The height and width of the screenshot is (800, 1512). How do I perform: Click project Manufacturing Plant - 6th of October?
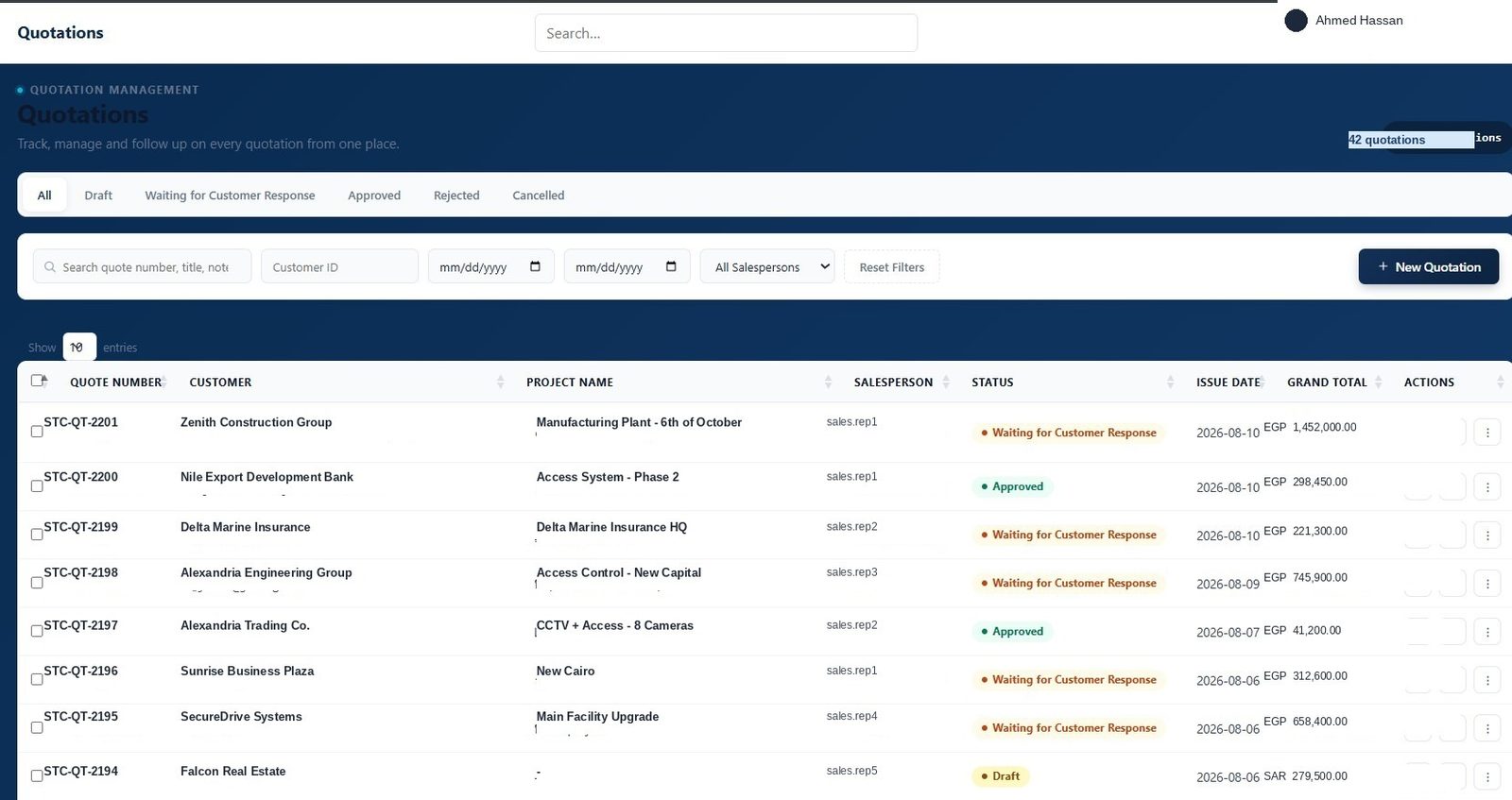pyautogui.click(x=639, y=422)
